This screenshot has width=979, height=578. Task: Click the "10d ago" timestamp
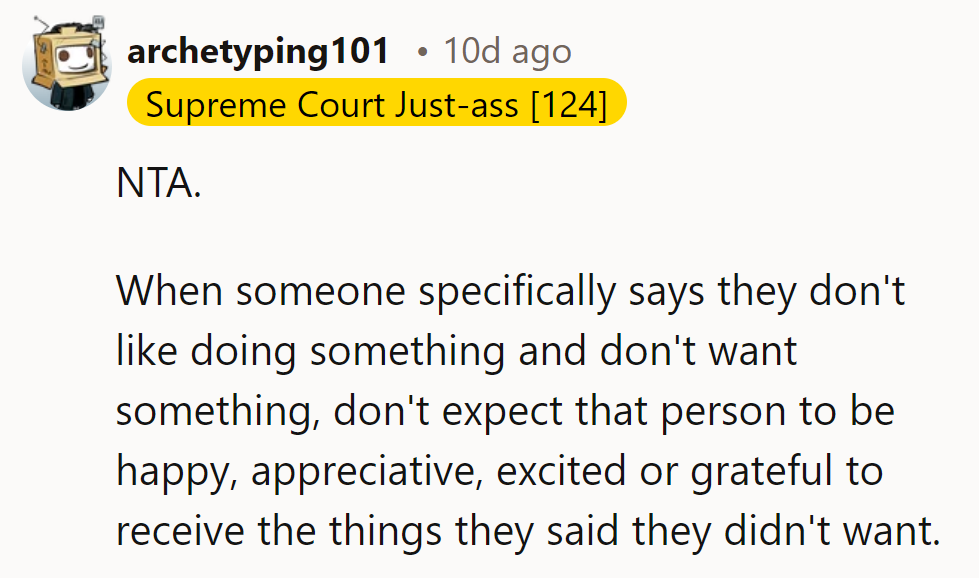[508, 52]
